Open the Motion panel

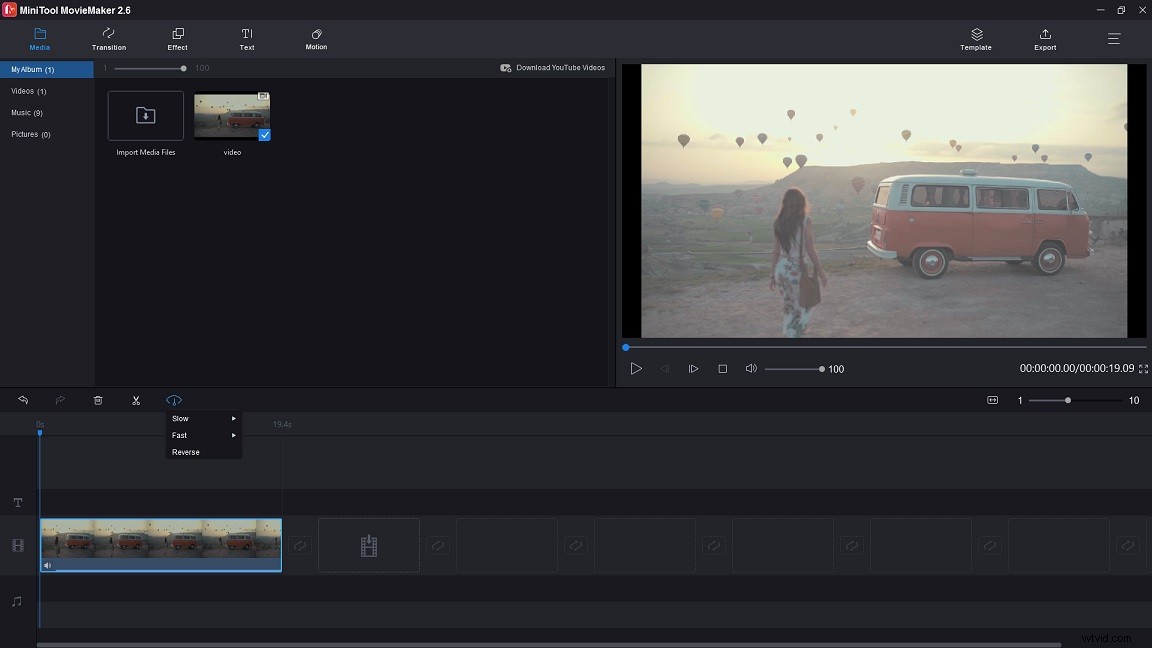(x=315, y=39)
